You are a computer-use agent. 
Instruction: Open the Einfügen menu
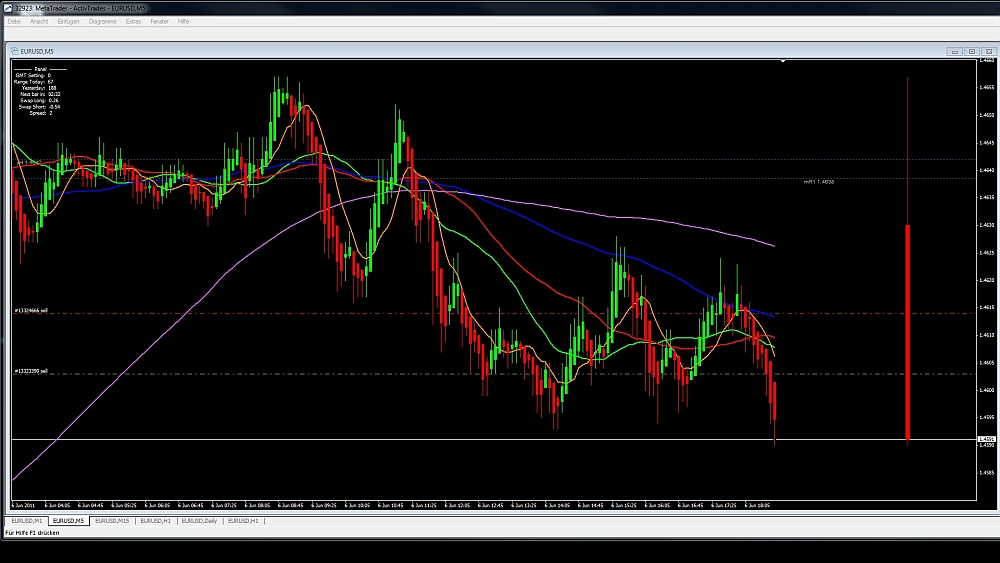(68, 21)
